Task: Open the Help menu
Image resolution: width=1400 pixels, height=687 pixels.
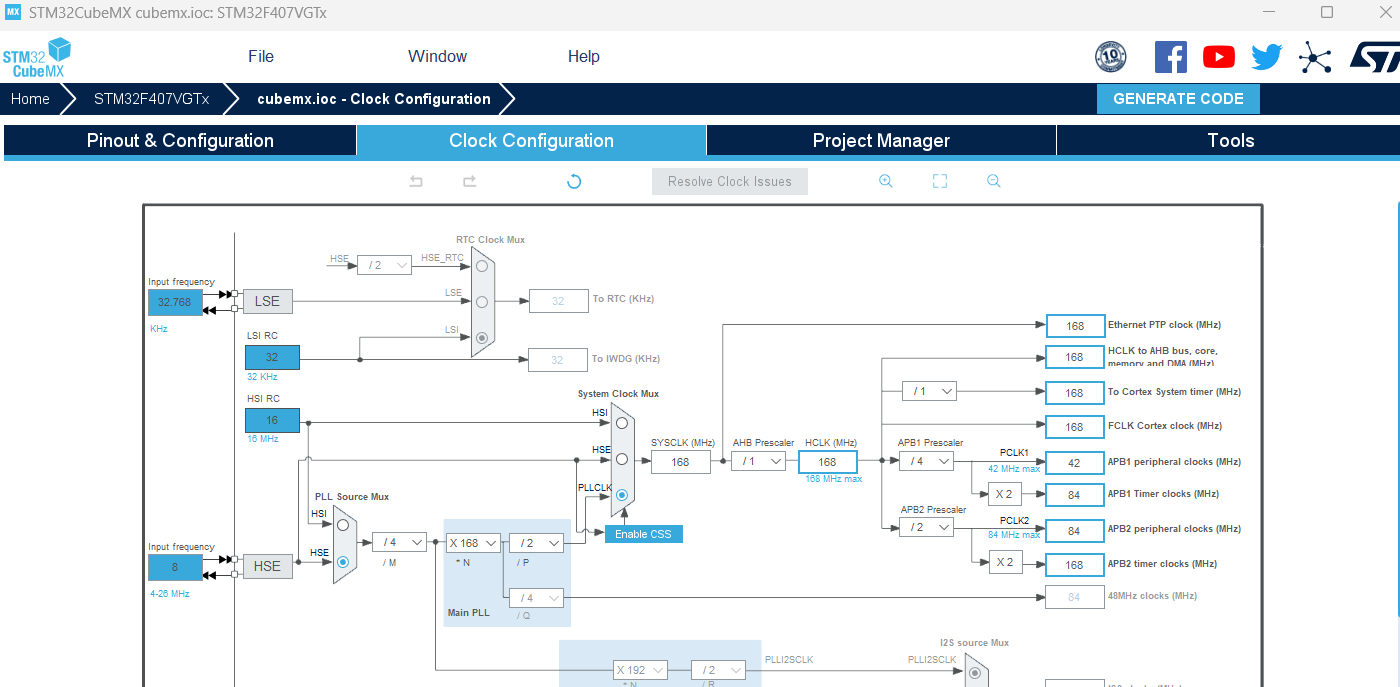Action: [583, 56]
